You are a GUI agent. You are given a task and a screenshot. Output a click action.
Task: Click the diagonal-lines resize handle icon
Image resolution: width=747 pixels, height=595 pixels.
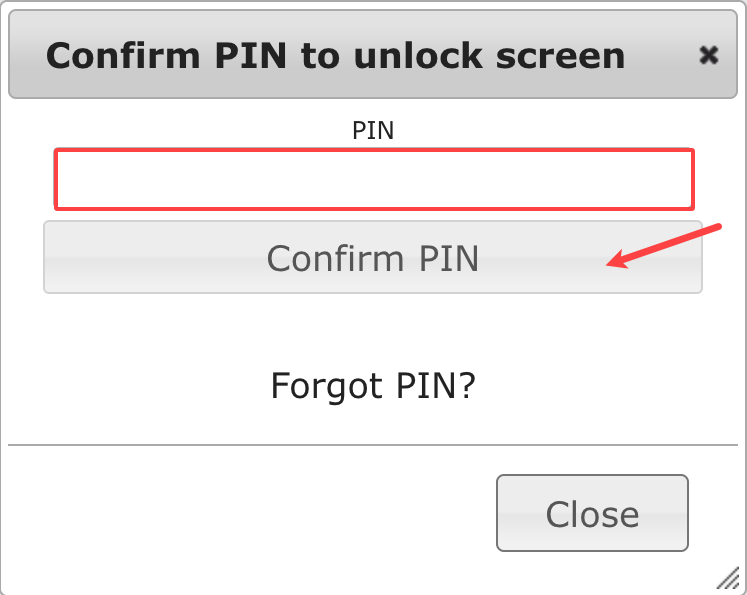coord(727,578)
